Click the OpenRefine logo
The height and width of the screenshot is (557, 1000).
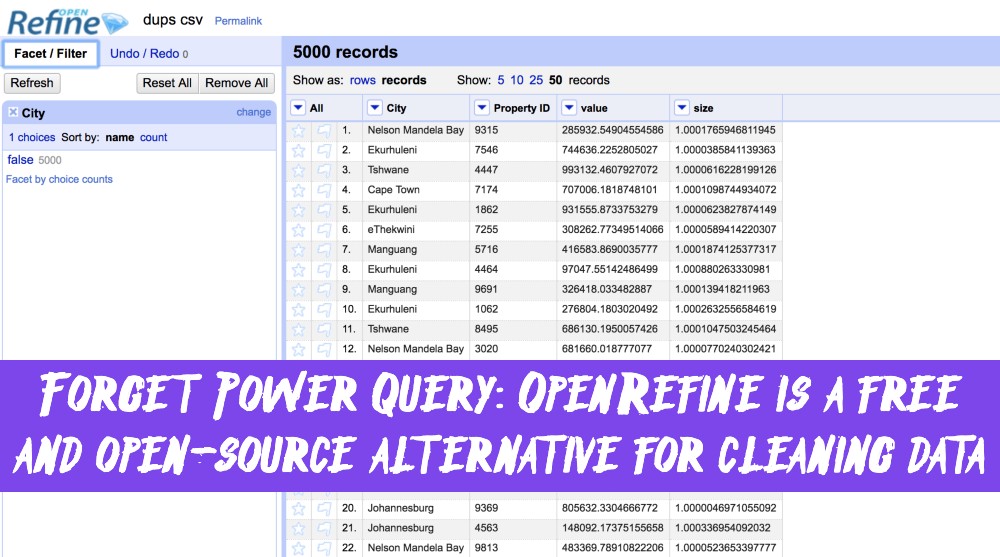(68, 21)
